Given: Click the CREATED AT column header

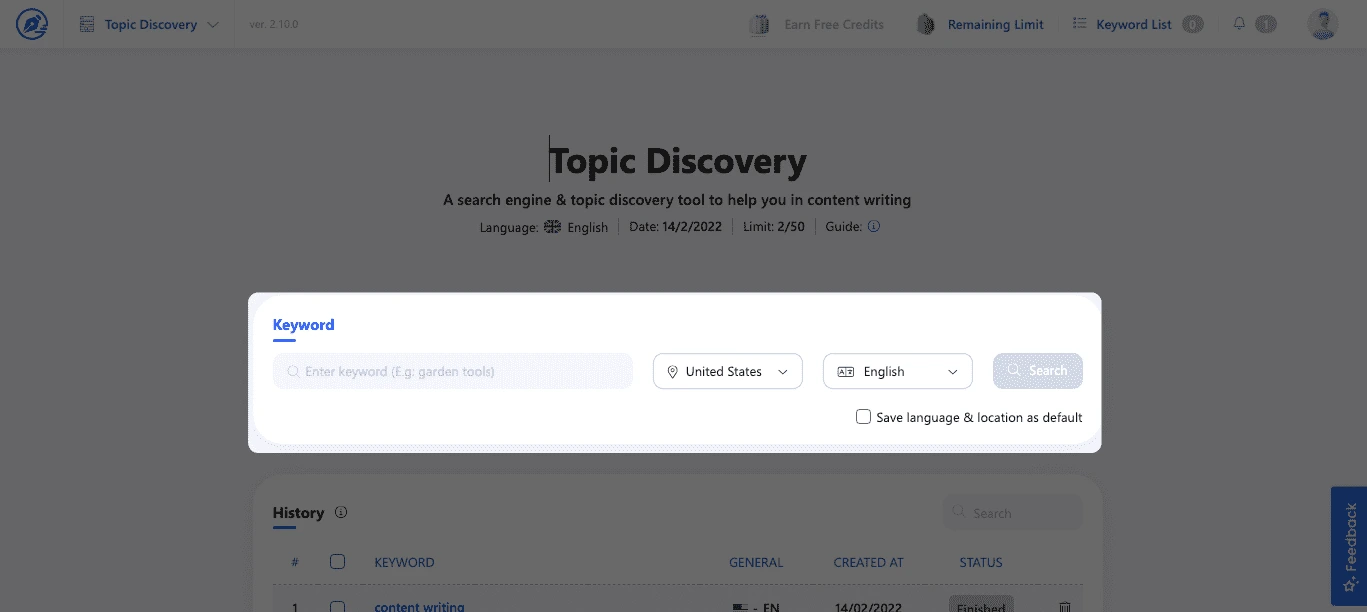Looking at the screenshot, I should coord(868,562).
